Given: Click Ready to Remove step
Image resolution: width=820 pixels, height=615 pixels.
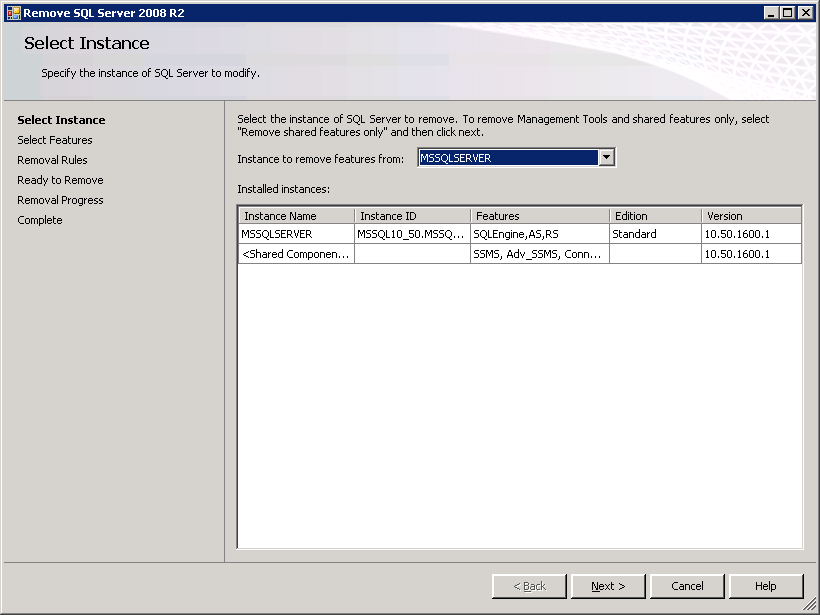Looking at the screenshot, I should point(60,180).
